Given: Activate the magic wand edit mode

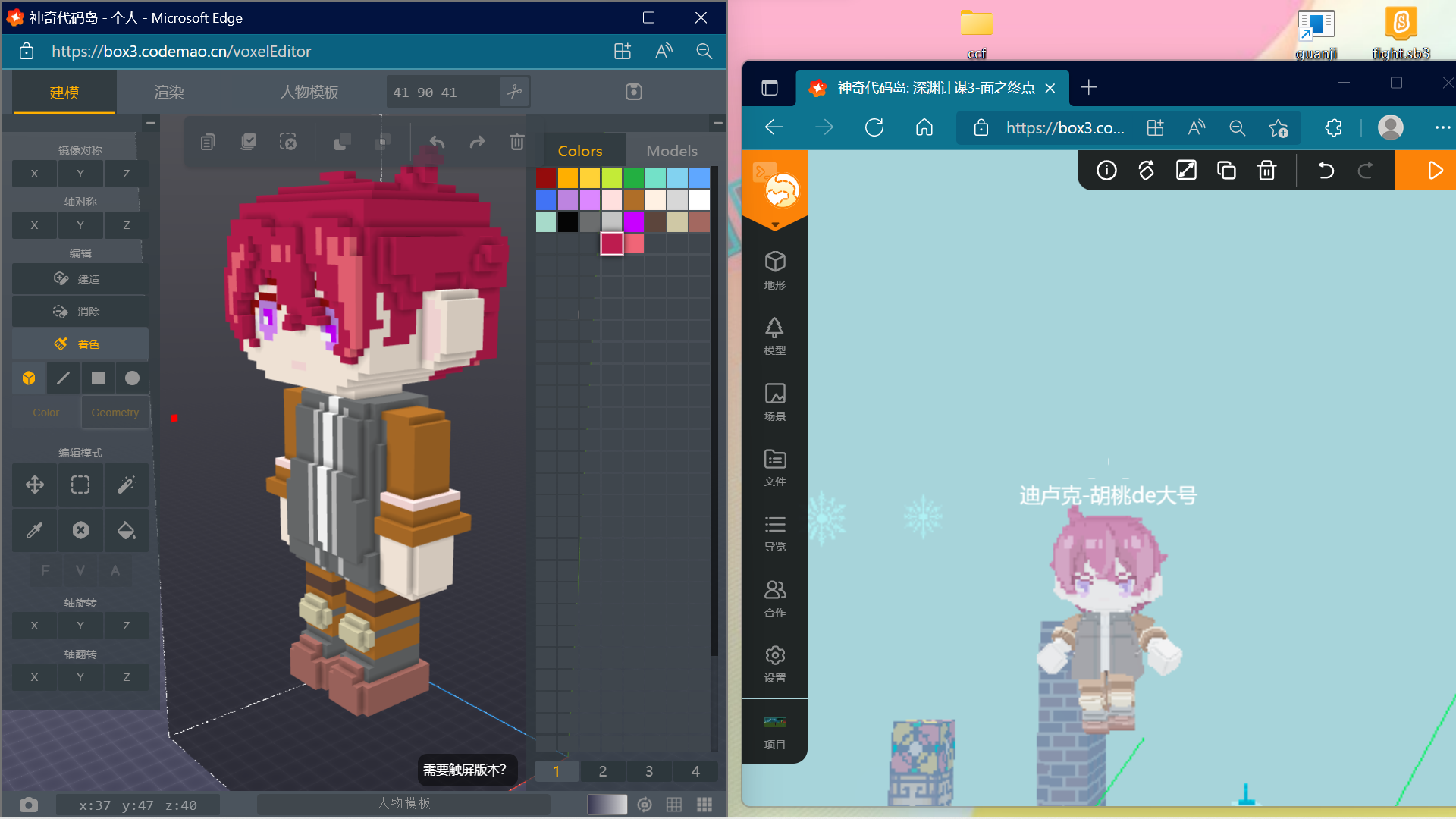Looking at the screenshot, I should [x=126, y=485].
